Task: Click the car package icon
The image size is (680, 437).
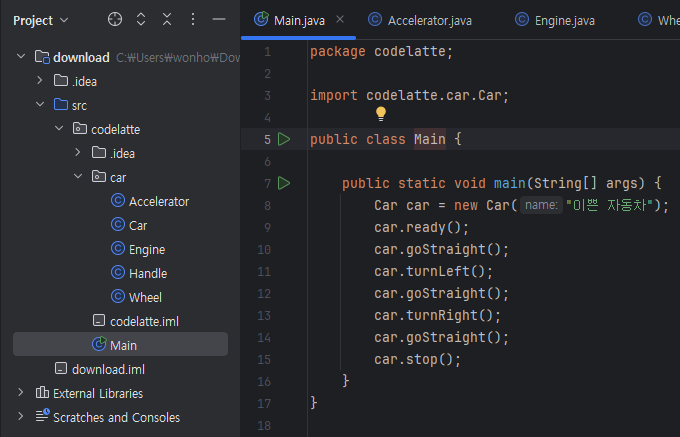Action: (99, 176)
